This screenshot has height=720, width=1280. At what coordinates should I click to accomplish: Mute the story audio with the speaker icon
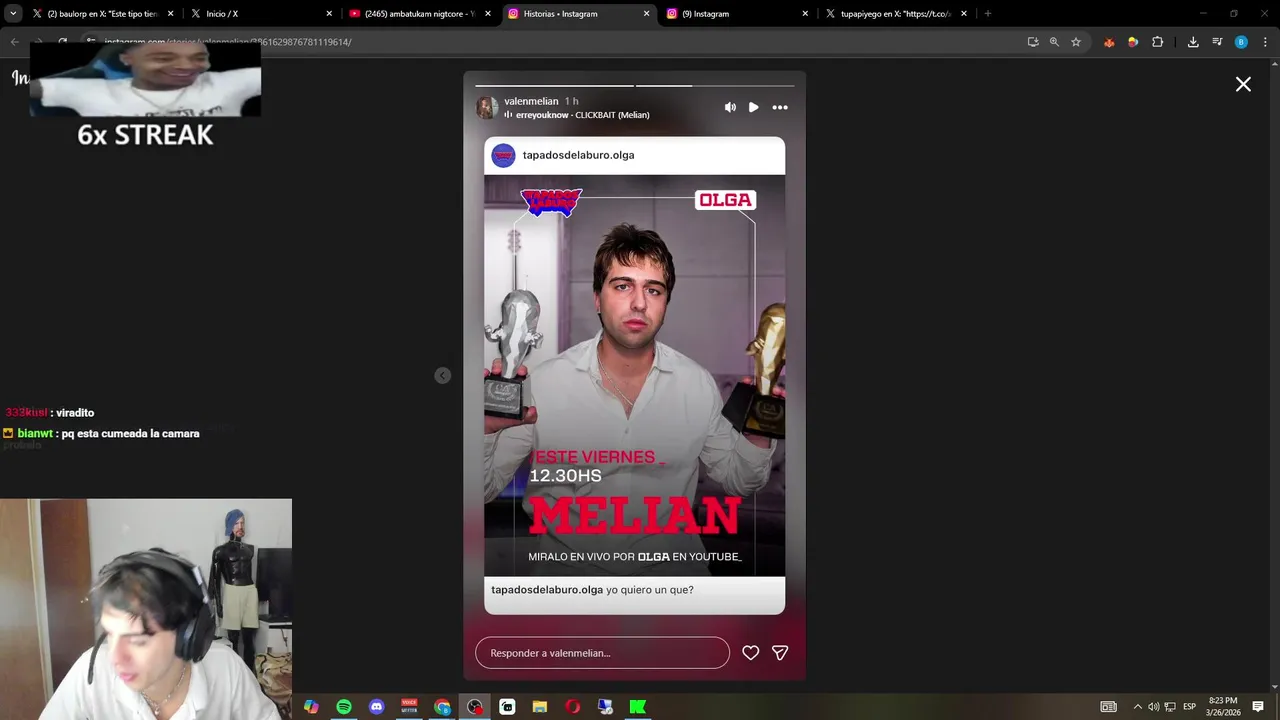[x=730, y=107]
